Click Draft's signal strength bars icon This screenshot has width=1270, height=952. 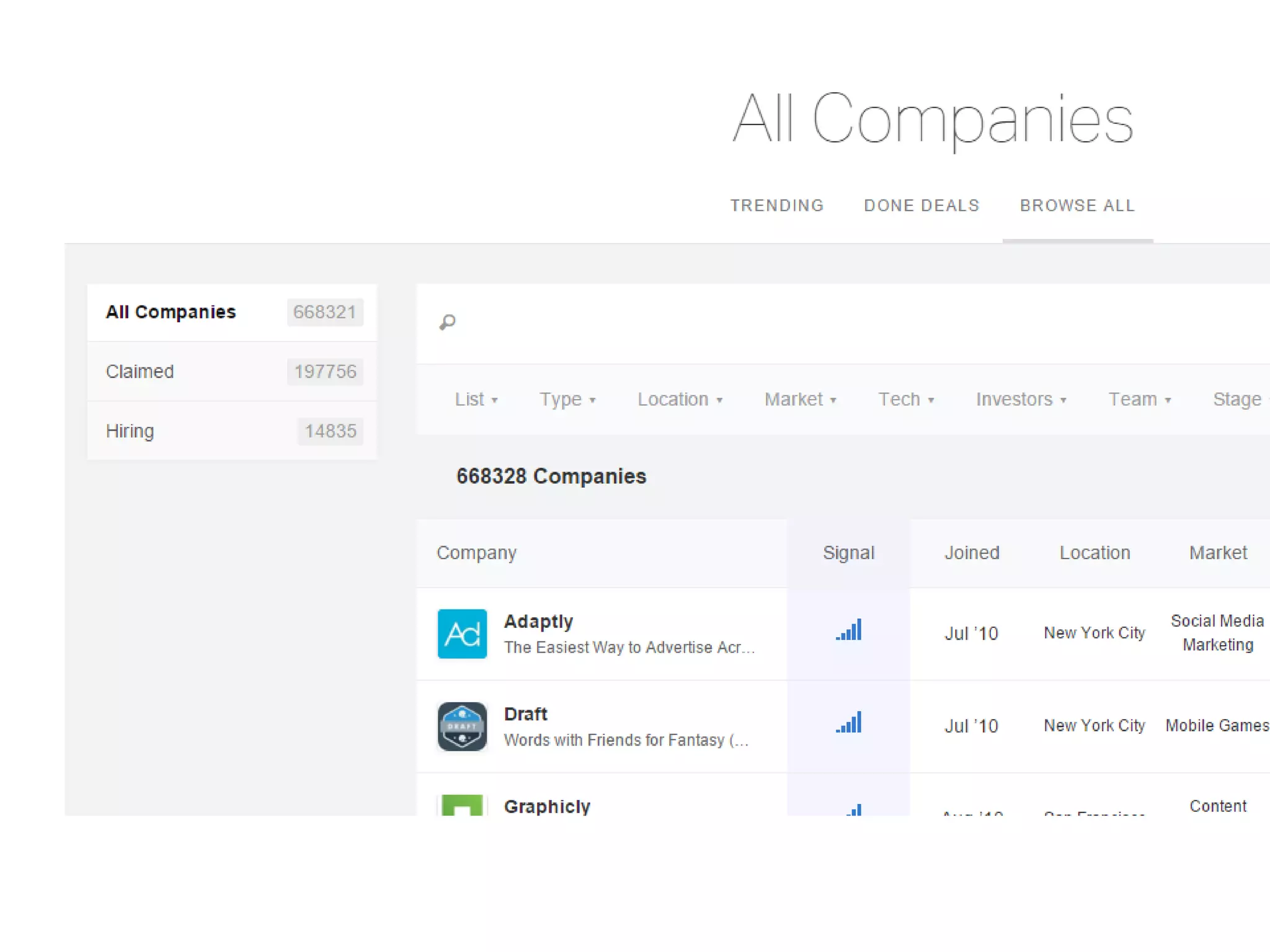848,723
